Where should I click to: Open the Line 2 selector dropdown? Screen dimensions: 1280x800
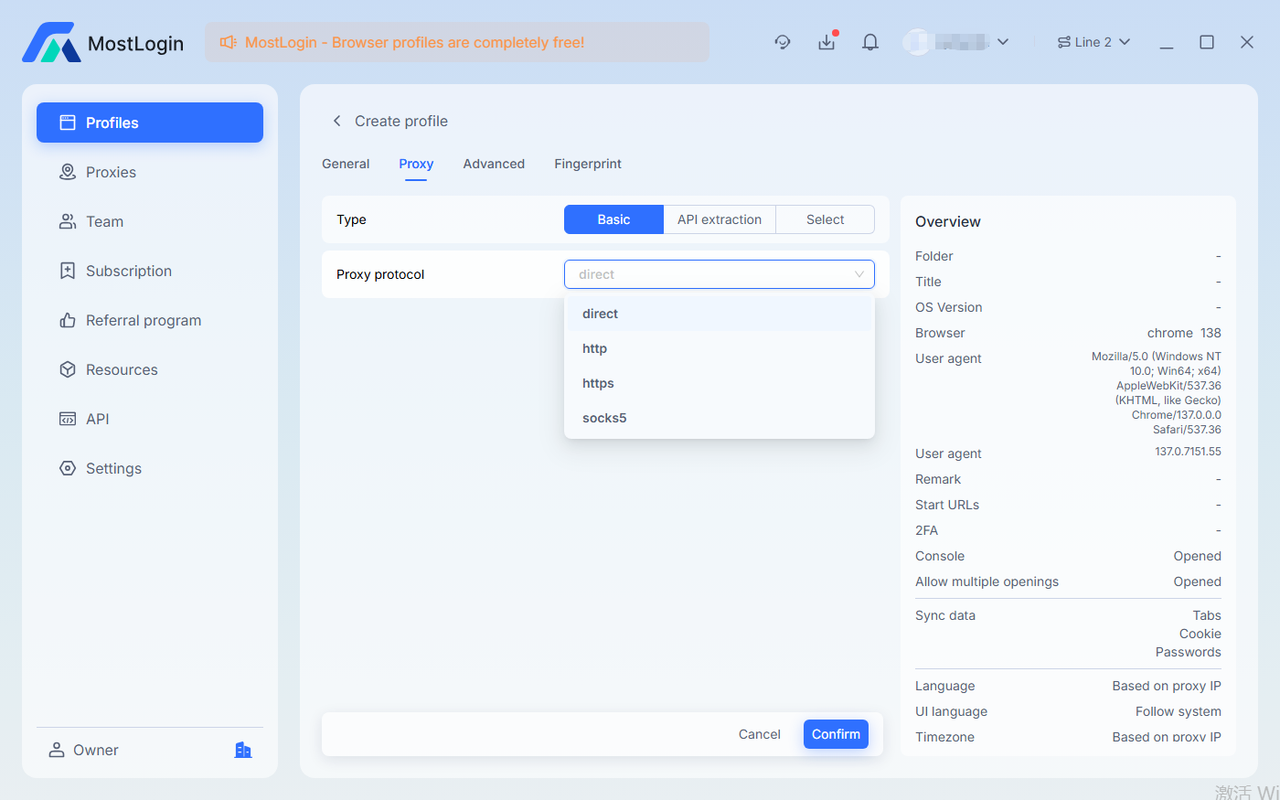click(1092, 42)
